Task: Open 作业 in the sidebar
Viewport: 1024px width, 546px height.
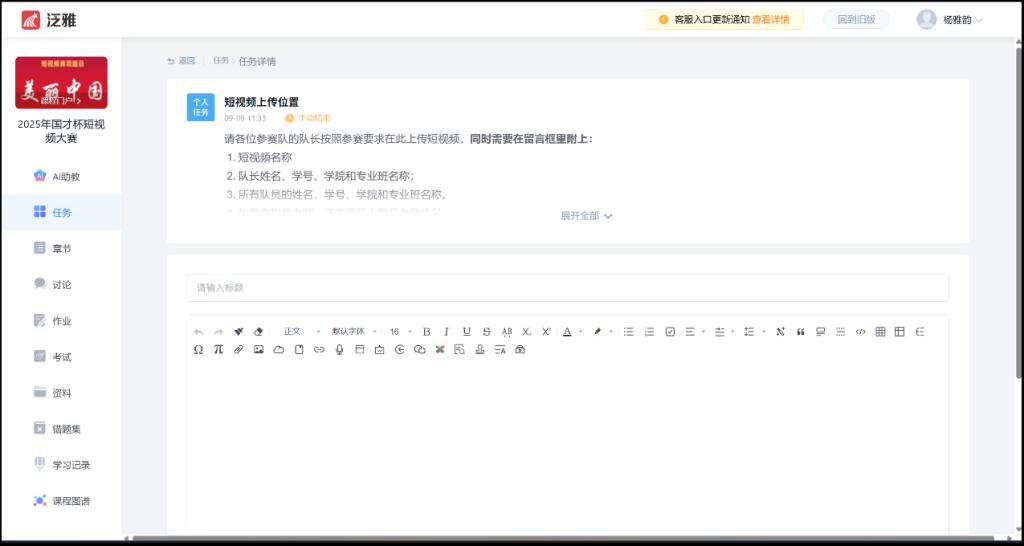Action: pyautogui.click(x=61, y=321)
